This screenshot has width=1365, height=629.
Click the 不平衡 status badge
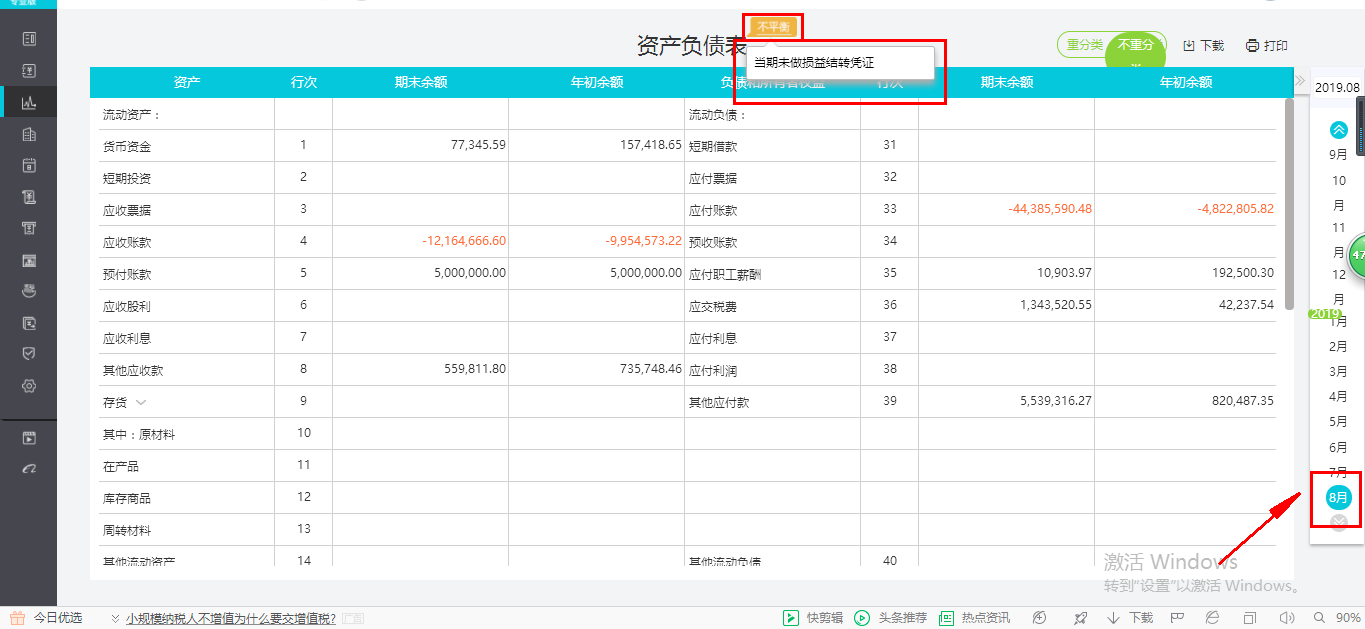[771, 26]
